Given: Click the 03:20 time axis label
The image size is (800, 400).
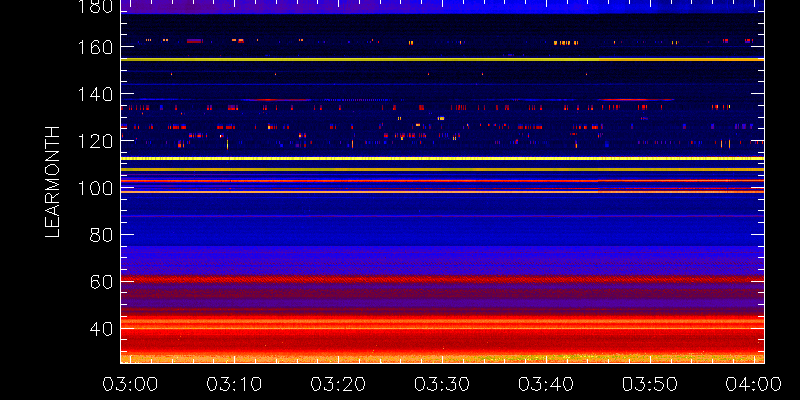Looking at the screenshot, I should (x=338, y=384).
